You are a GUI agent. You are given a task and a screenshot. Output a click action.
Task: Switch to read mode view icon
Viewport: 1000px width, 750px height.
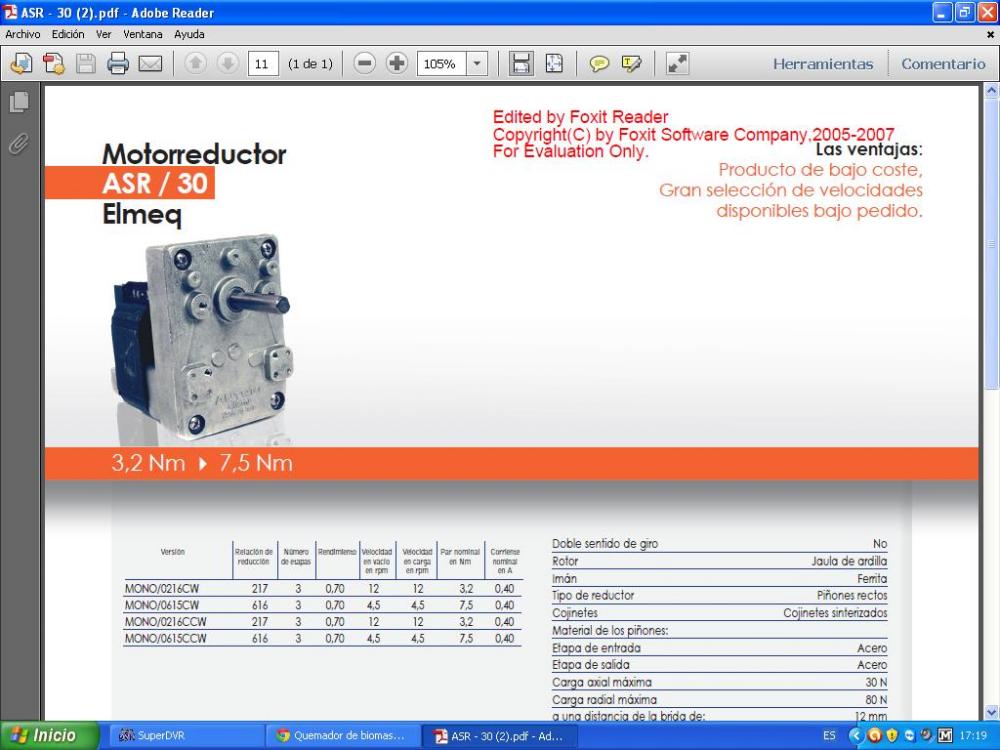(677, 63)
